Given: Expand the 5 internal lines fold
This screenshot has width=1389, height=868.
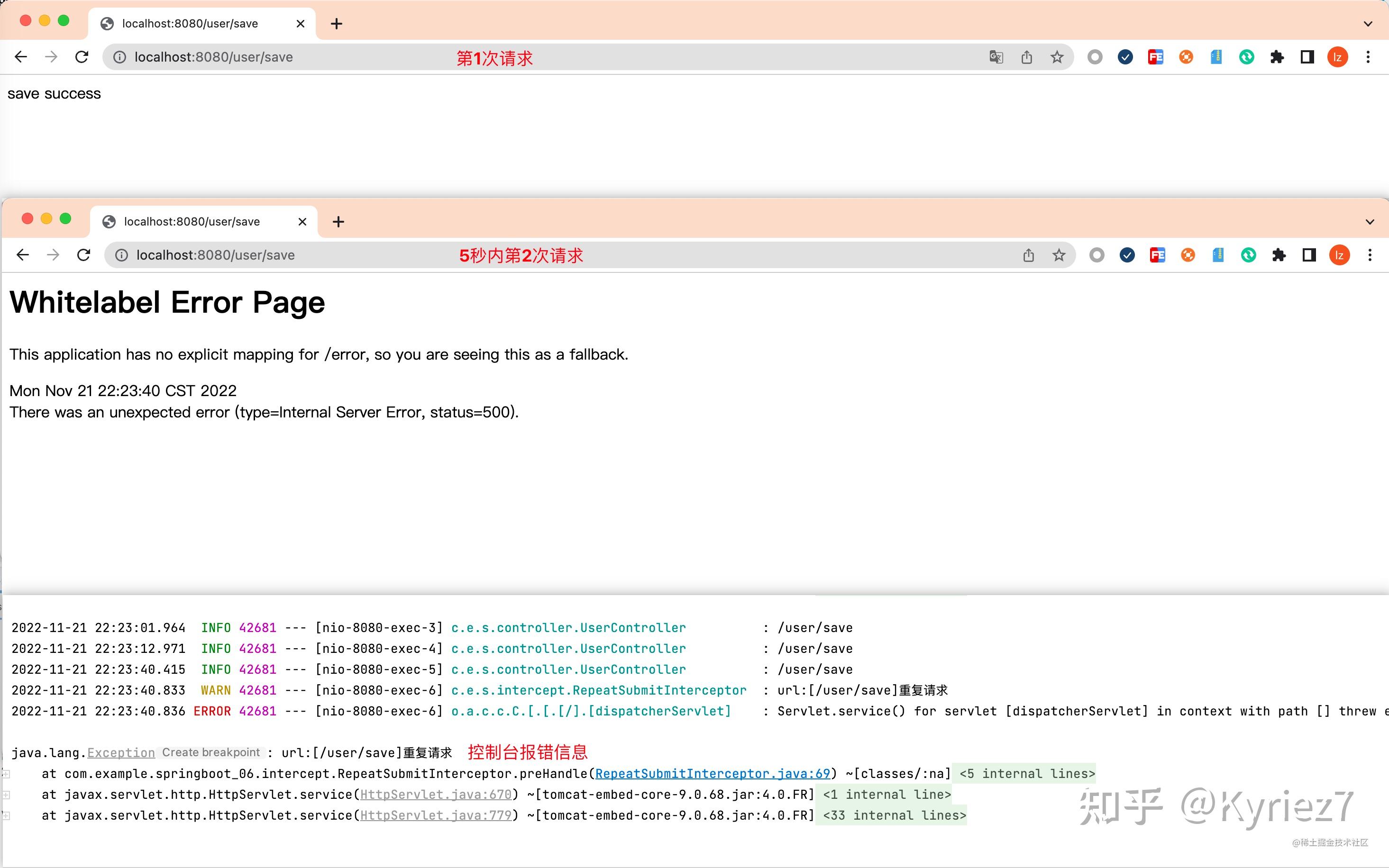Looking at the screenshot, I should [1027, 773].
